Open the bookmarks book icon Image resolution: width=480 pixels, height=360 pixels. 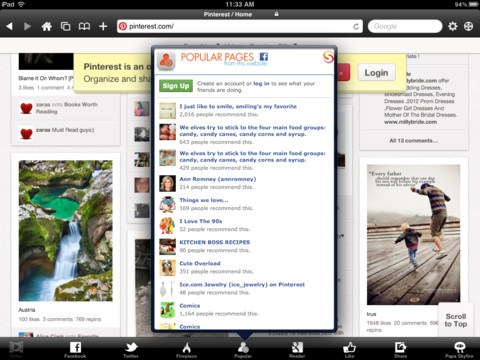tap(84, 26)
